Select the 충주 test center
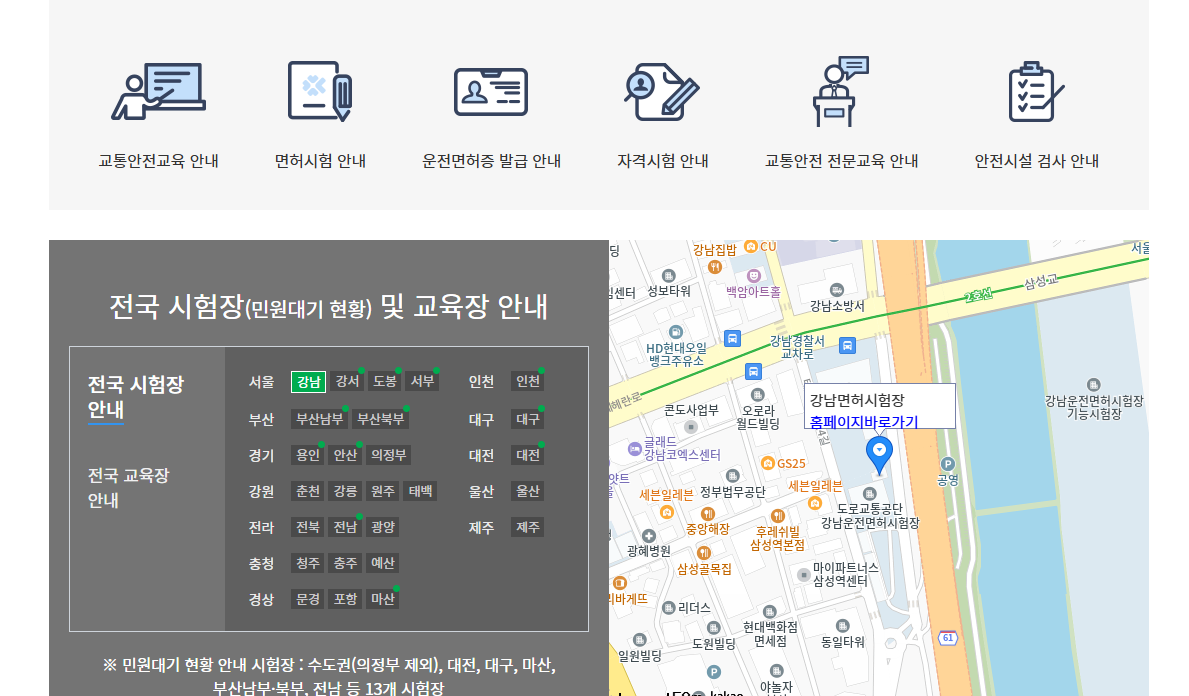1189x696 pixels. pos(345,563)
